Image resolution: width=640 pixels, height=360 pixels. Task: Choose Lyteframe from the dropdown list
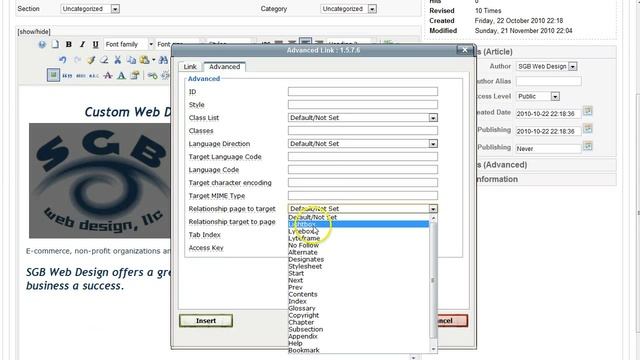coord(358,238)
